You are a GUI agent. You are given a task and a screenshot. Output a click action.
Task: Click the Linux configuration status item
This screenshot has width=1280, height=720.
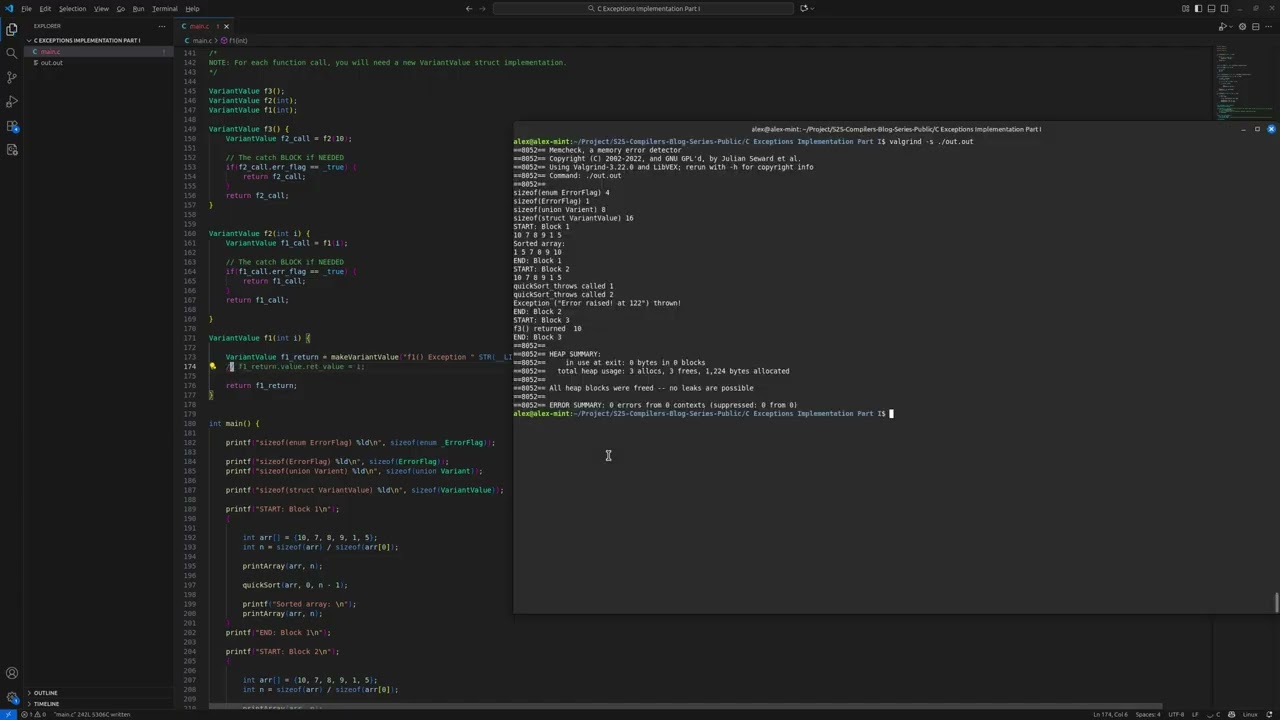point(1250,714)
